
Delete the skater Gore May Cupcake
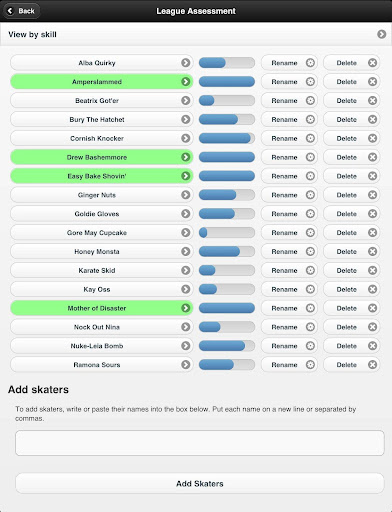point(351,233)
